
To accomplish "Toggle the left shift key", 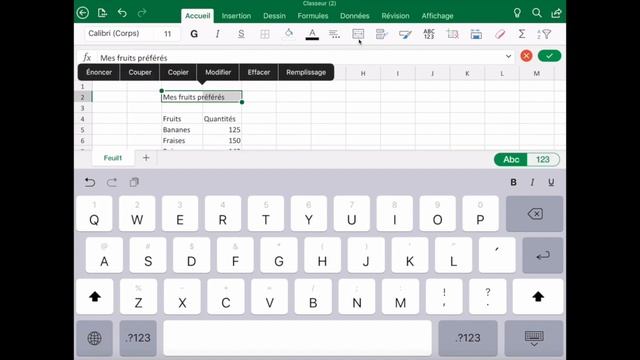I will [95, 297].
